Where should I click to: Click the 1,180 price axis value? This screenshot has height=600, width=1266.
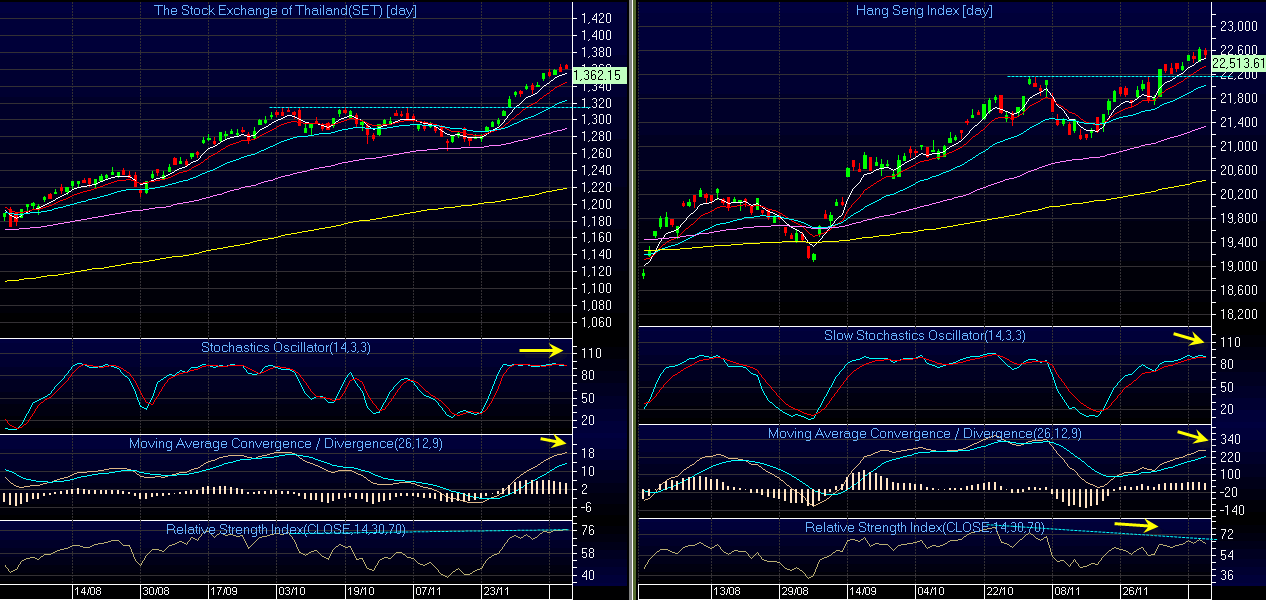(x=597, y=221)
